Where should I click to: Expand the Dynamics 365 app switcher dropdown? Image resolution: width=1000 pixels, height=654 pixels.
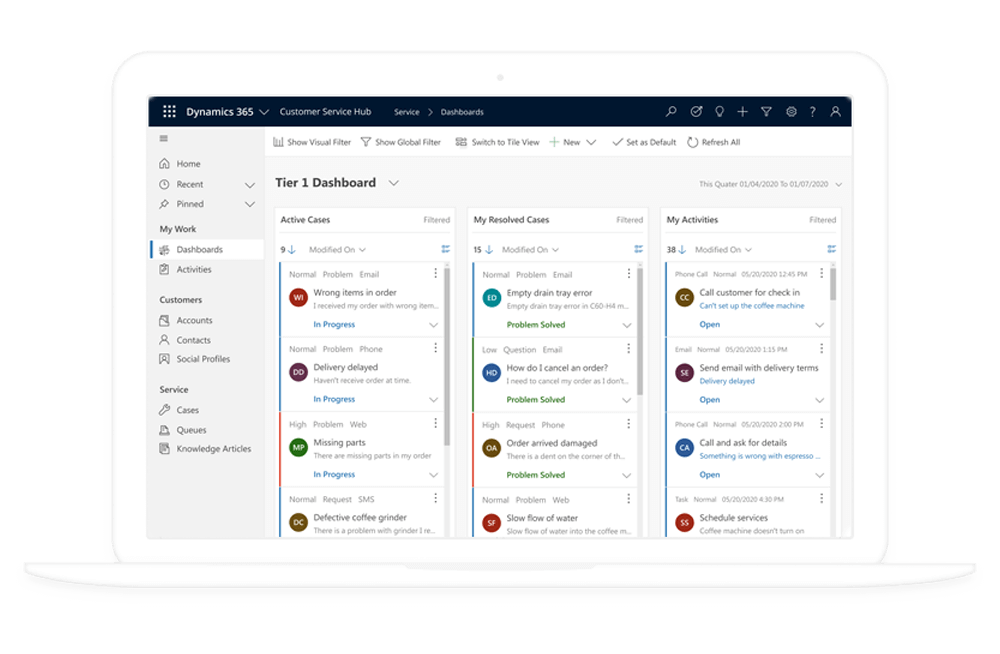[x=264, y=112]
